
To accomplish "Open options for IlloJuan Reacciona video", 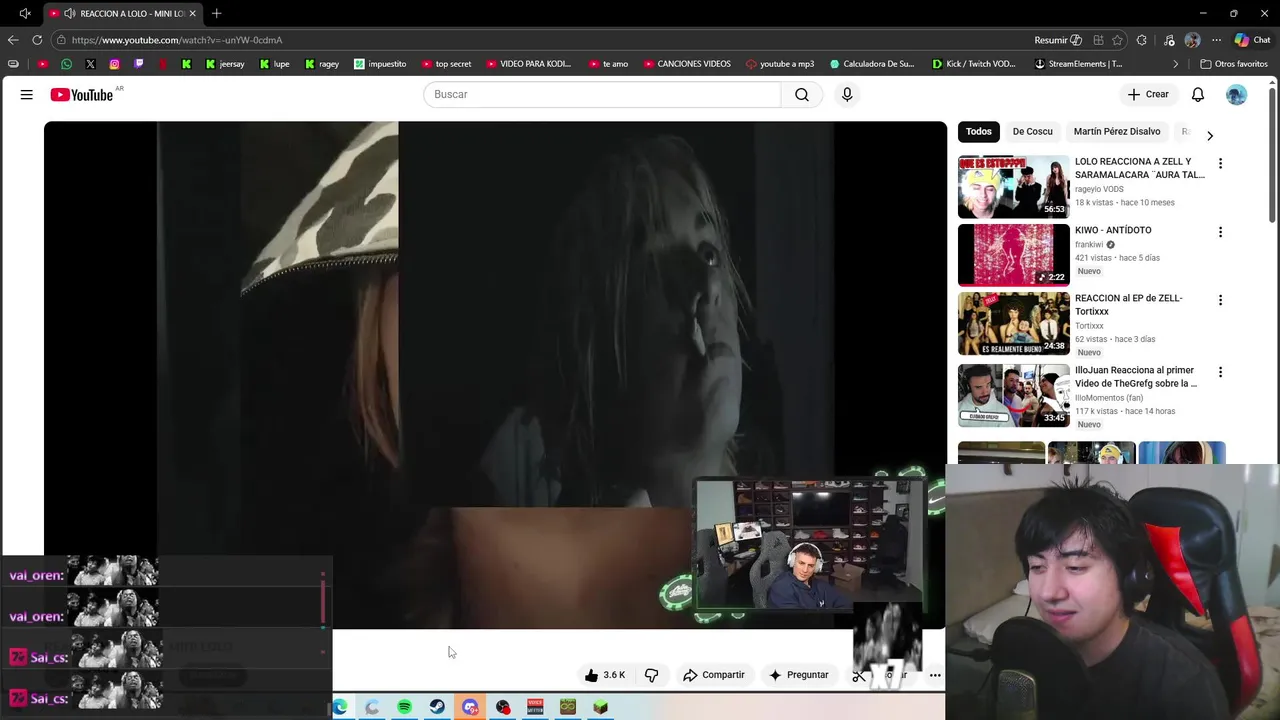I will 1220,372.
